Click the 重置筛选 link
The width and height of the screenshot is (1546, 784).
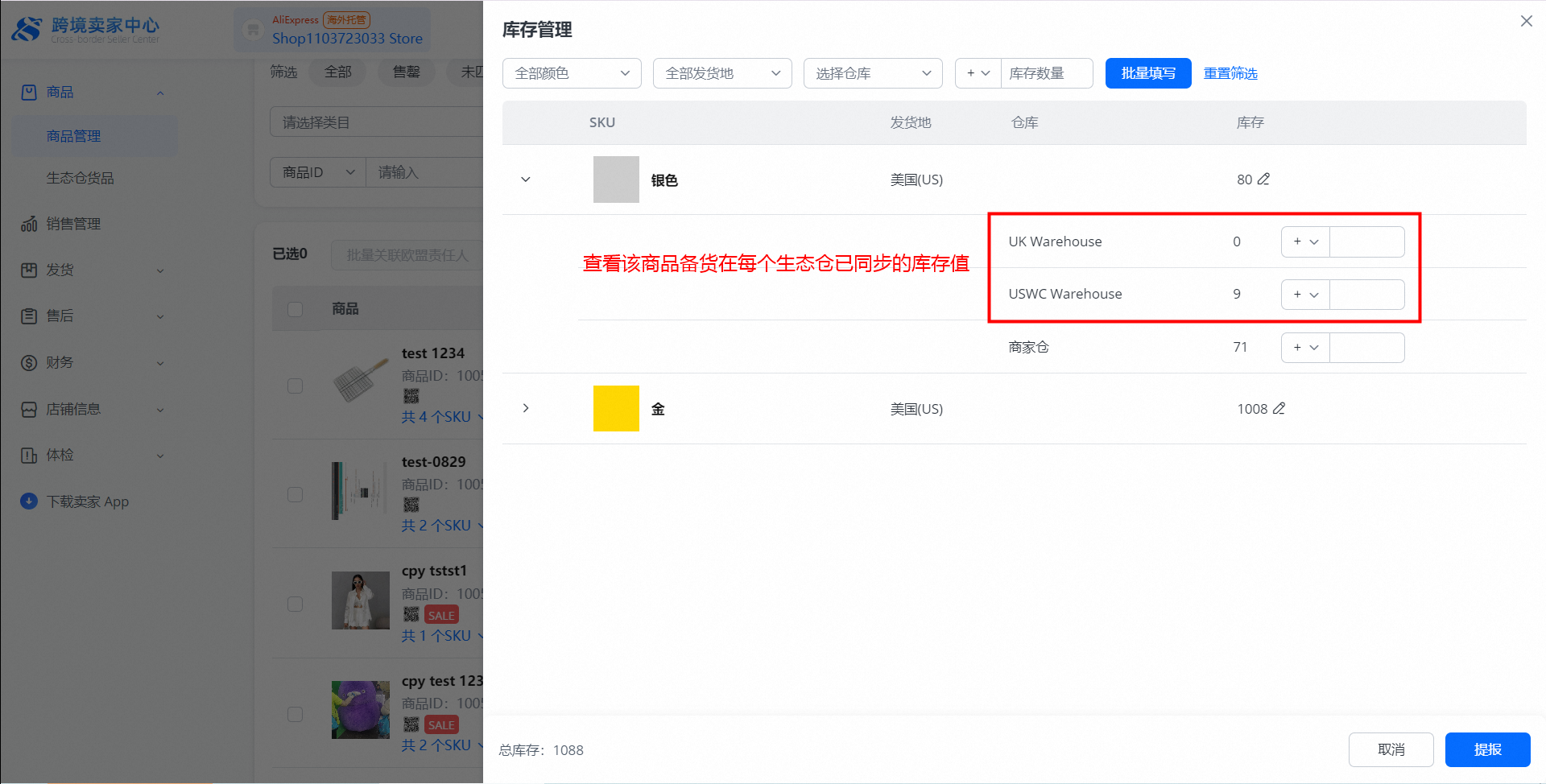tap(1230, 73)
